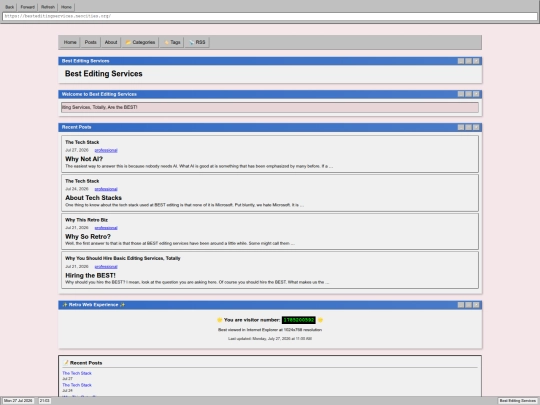Click the star icon right of visitor counter

coord(320,320)
